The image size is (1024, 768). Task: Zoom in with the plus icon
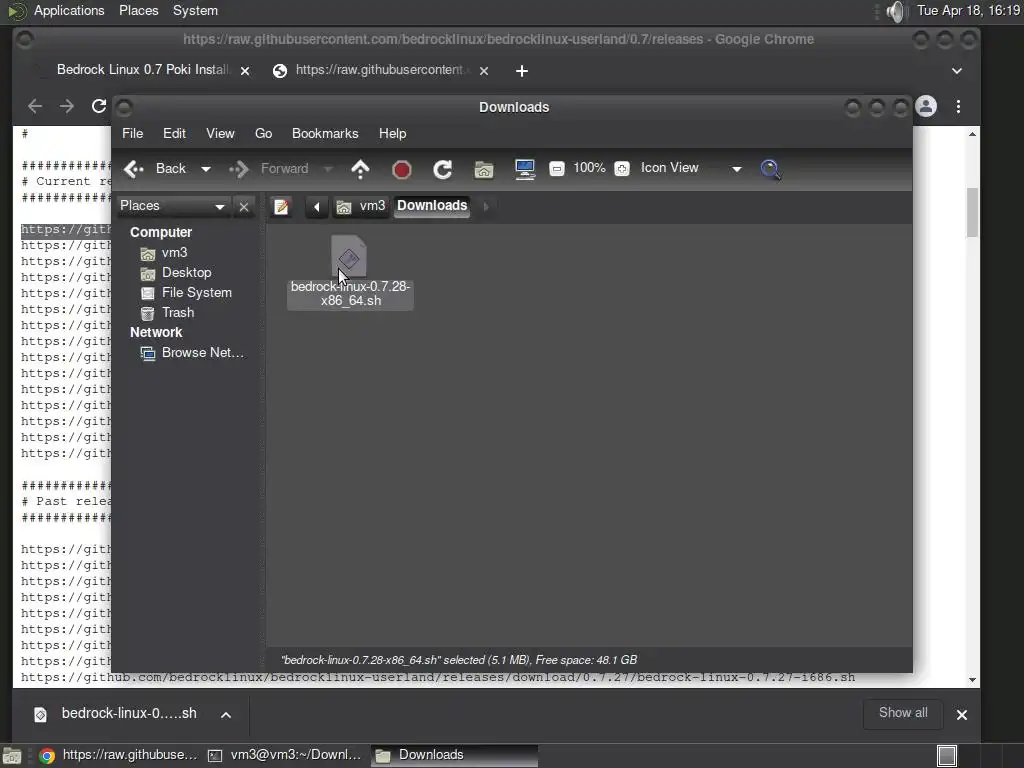tap(622, 169)
